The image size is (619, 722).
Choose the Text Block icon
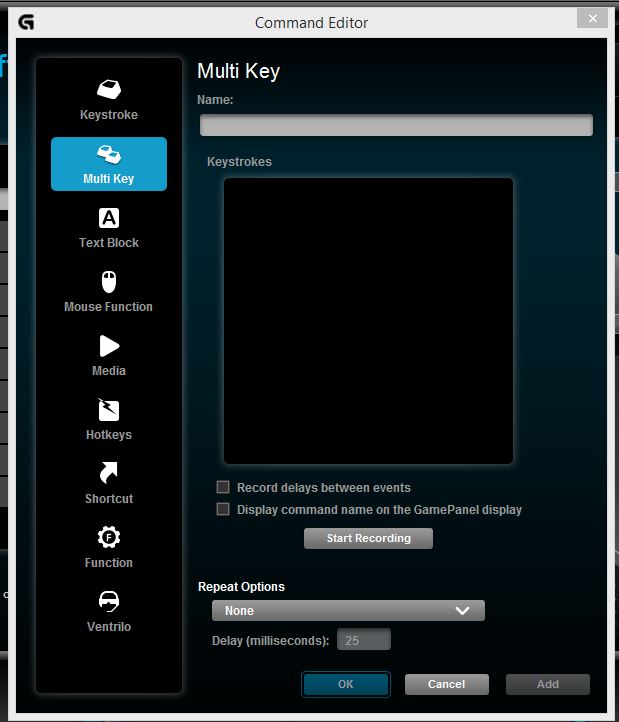(x=109, y=218)
